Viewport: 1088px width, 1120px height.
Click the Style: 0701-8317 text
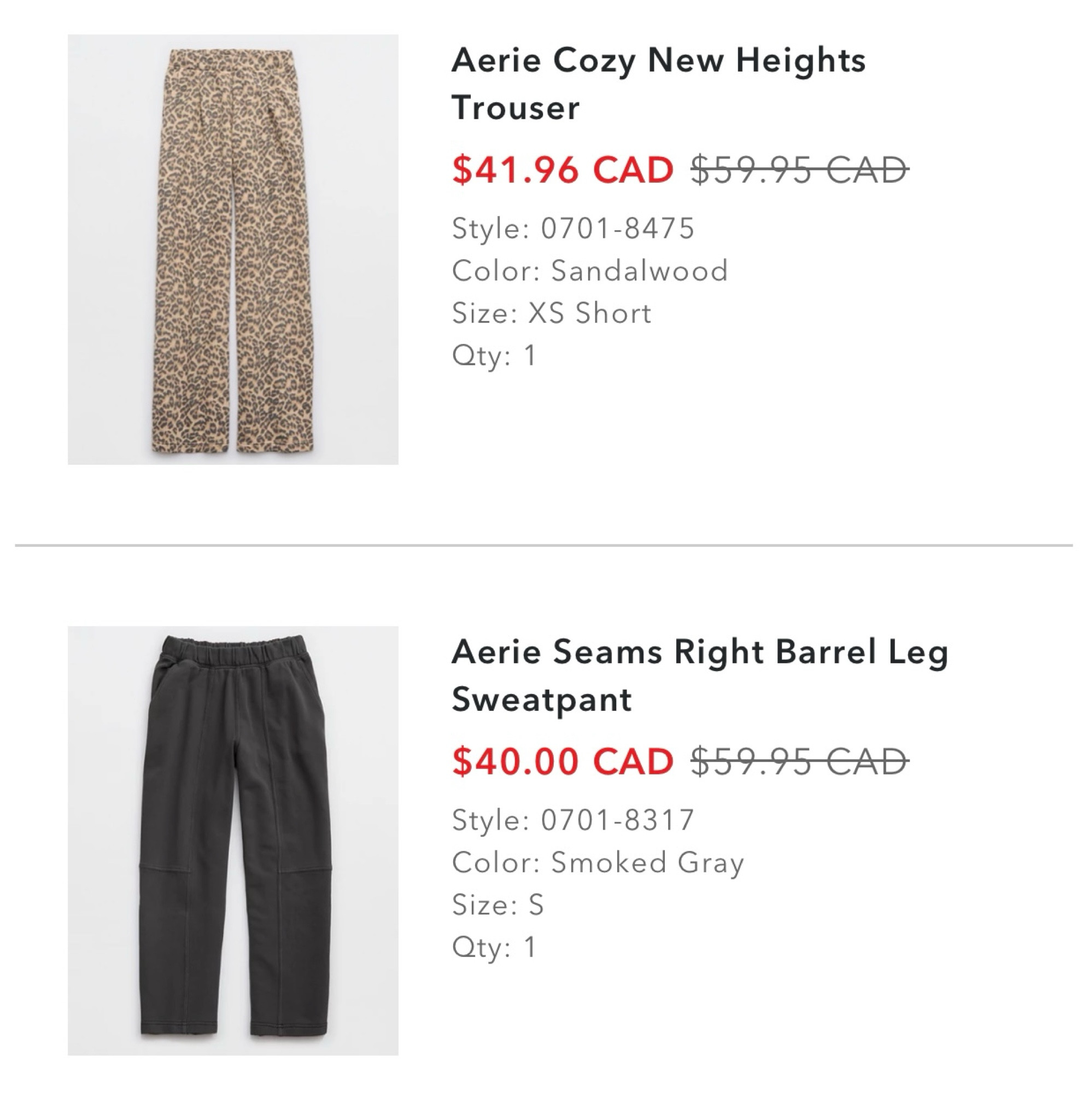pyautogui.click(x=572, y=819)
